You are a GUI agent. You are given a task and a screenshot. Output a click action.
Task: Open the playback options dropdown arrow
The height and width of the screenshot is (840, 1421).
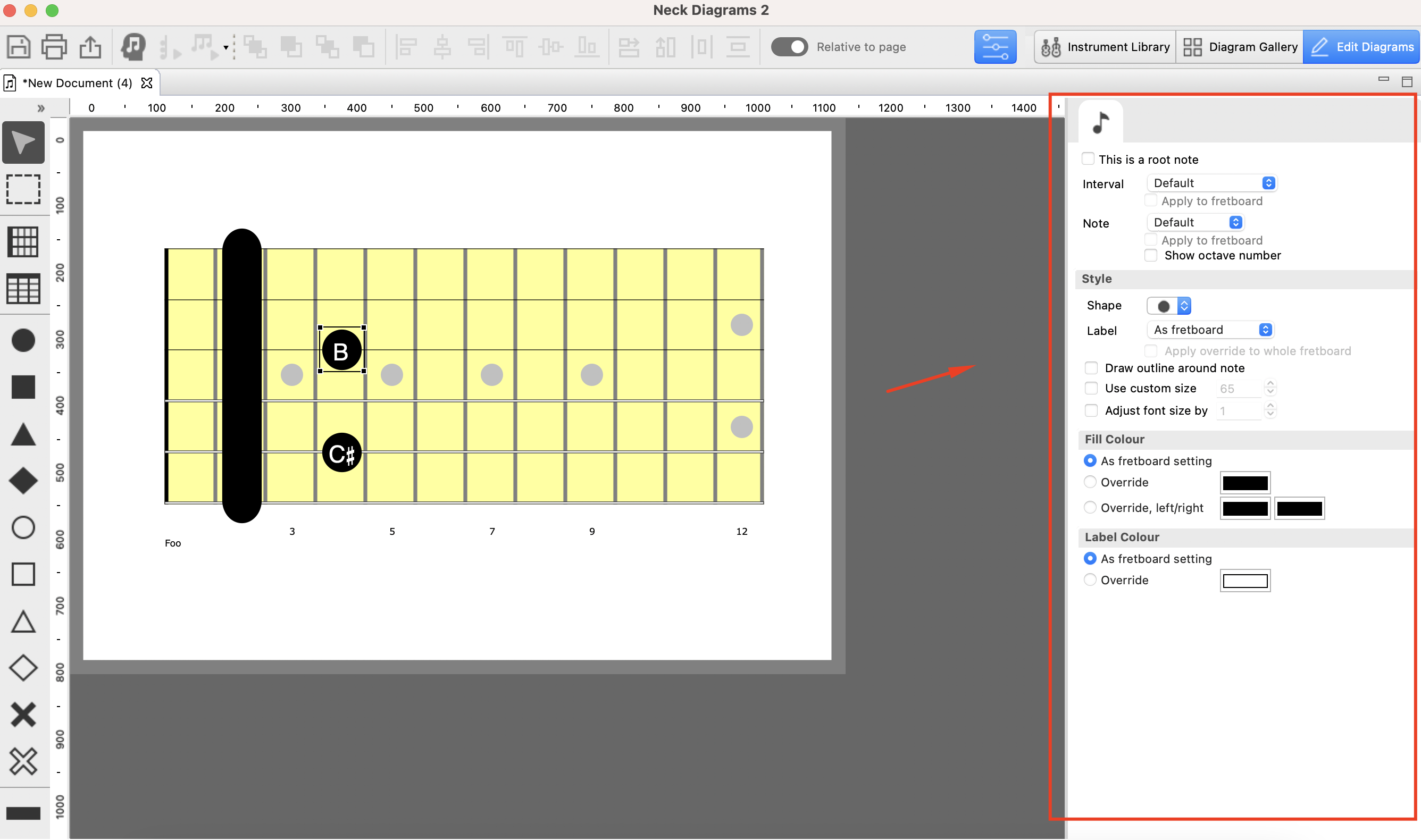tap(226, 47)
